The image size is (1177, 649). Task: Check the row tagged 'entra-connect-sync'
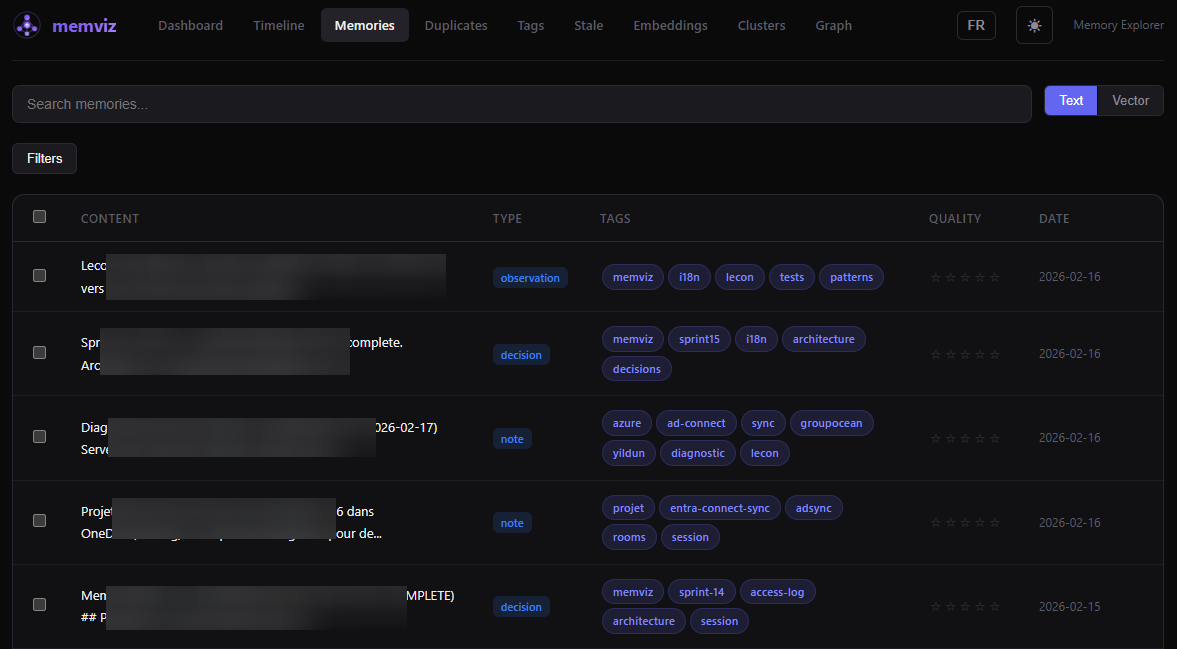[x=40, y=521]
